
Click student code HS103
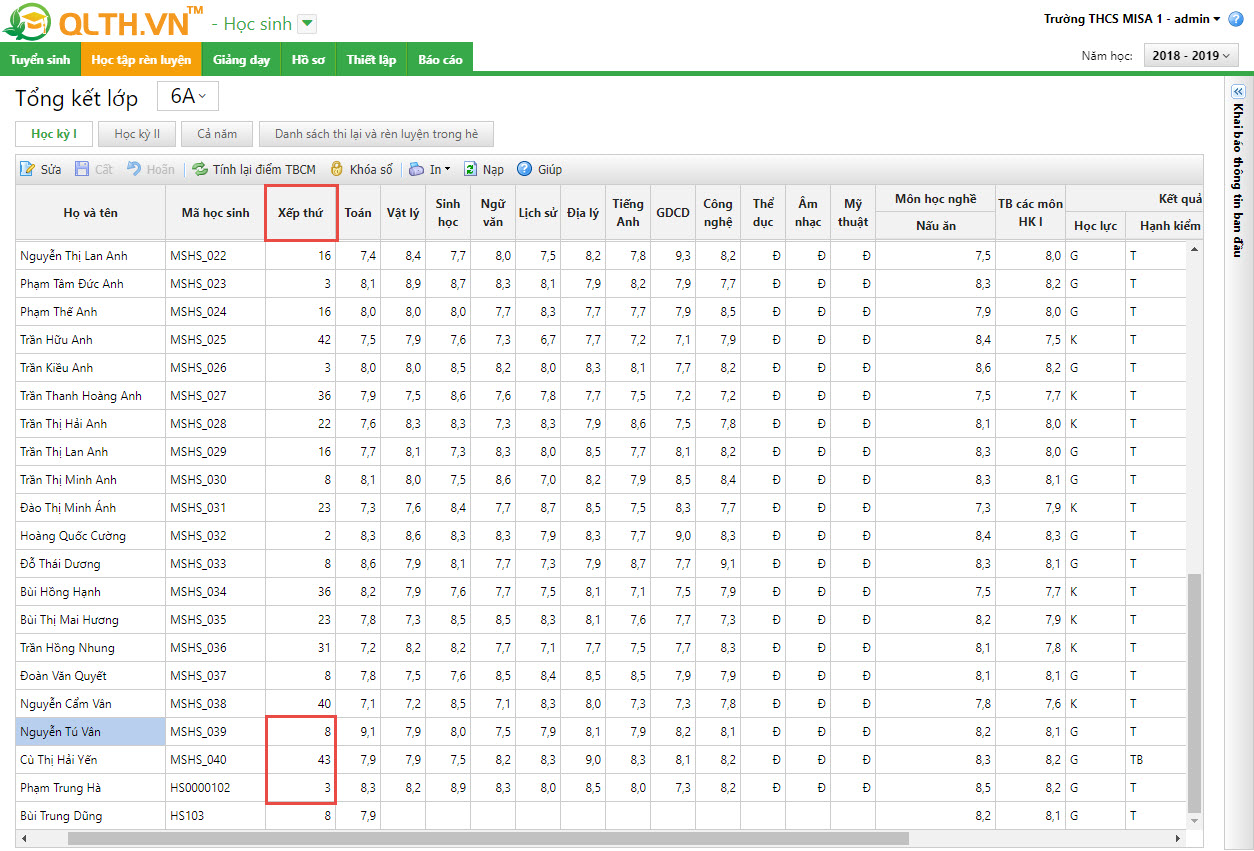tap(187, 816)
